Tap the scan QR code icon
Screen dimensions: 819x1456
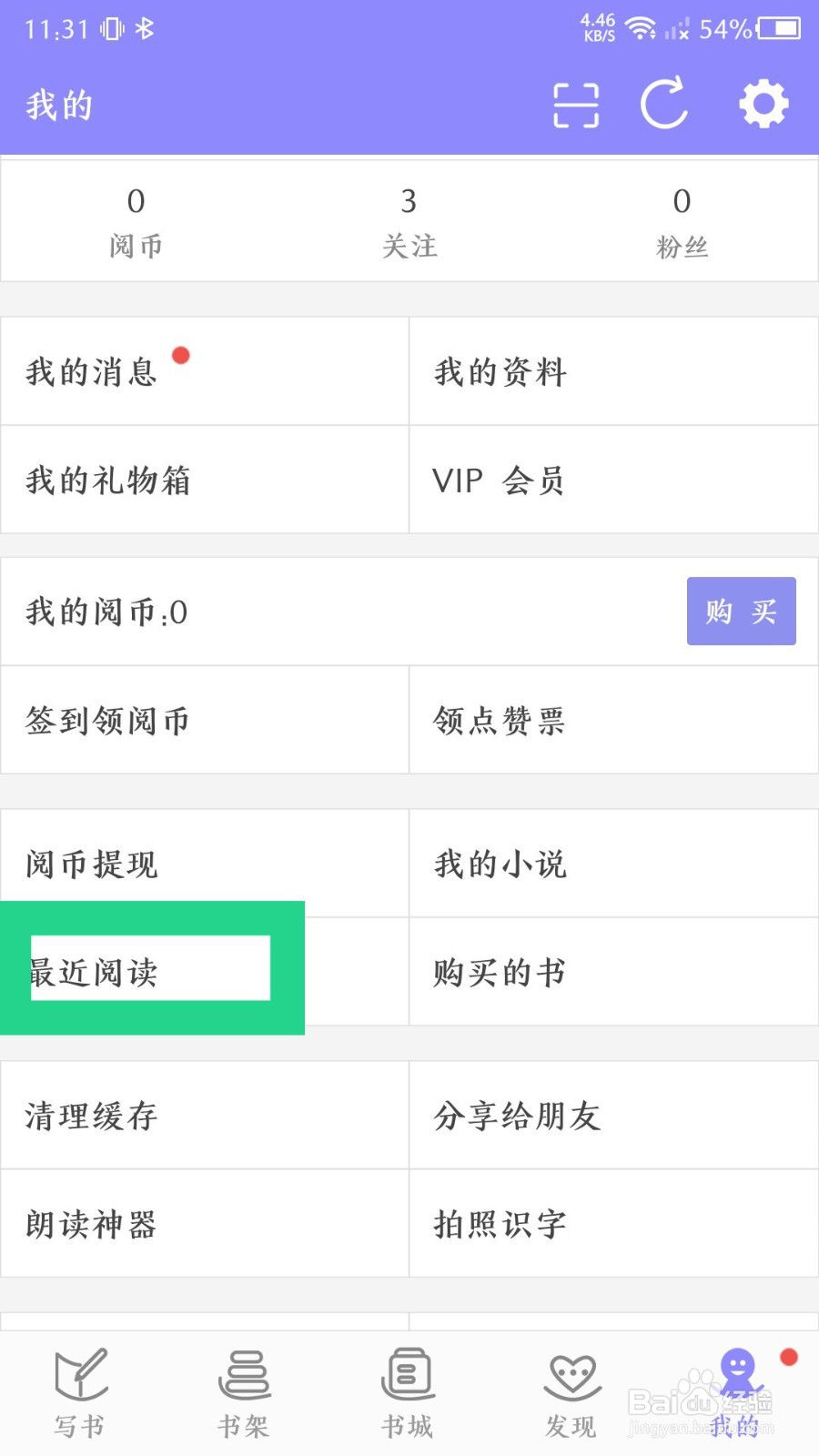pyautogui.click(x=576, y=105)
